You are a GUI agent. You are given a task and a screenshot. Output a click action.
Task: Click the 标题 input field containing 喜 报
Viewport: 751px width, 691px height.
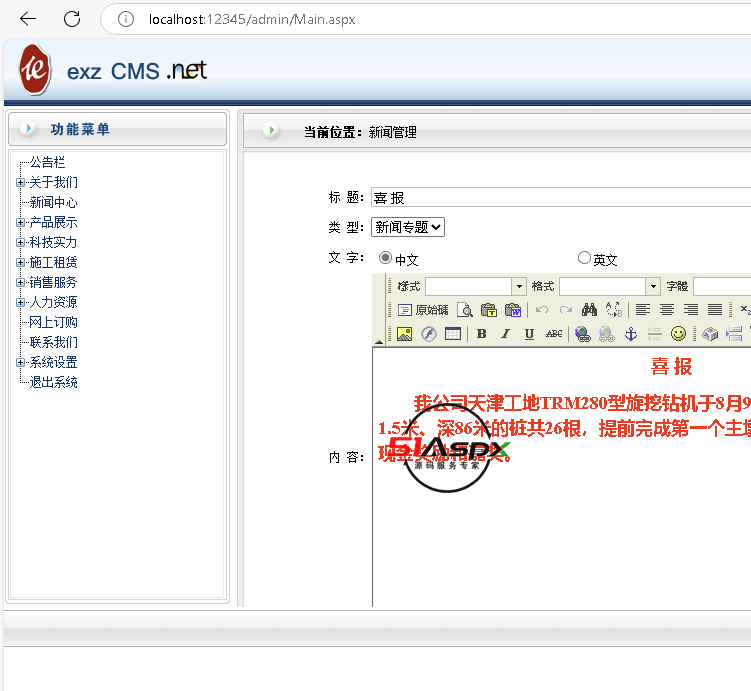[x=561, y=197]
